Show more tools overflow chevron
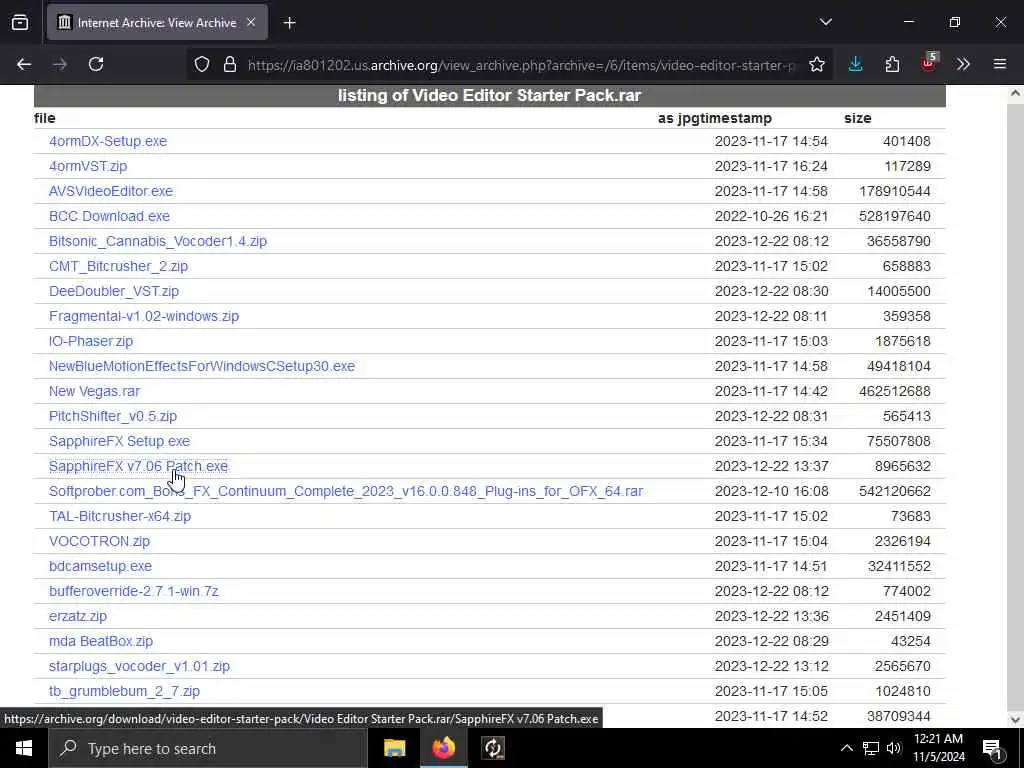The image size is (1024, 768). pos(963,64)
